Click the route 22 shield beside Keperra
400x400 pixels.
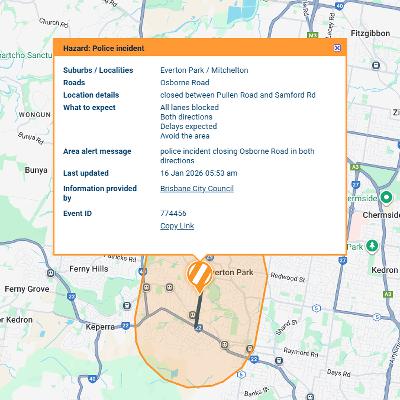click(x=125, y=325)
